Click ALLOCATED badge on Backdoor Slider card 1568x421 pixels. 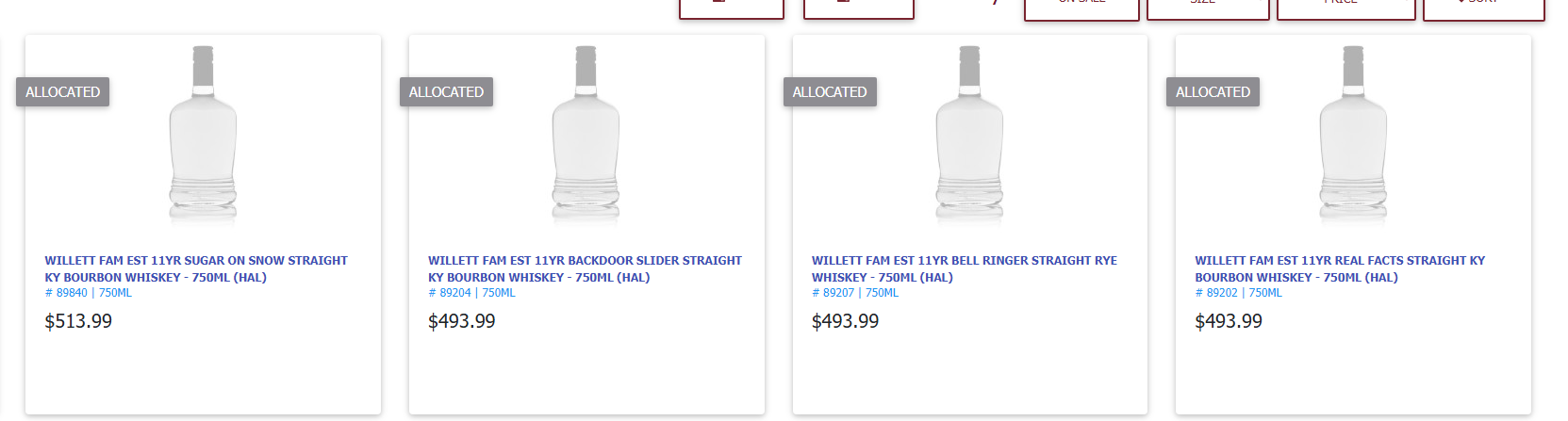[446, 91]
